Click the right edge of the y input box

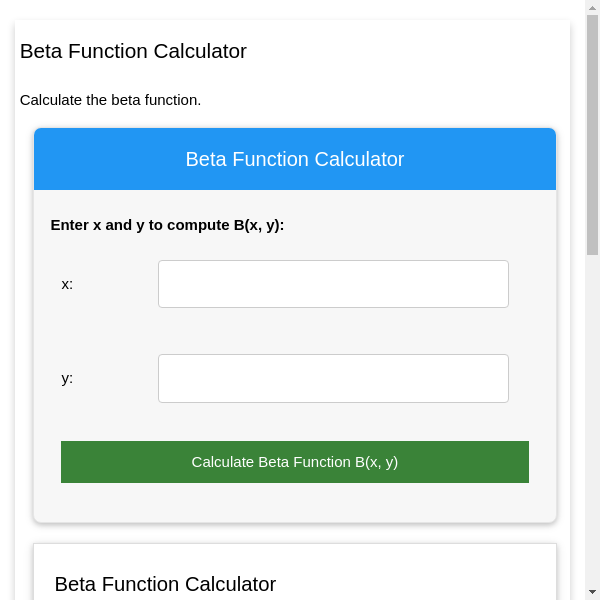click(502, 378)
